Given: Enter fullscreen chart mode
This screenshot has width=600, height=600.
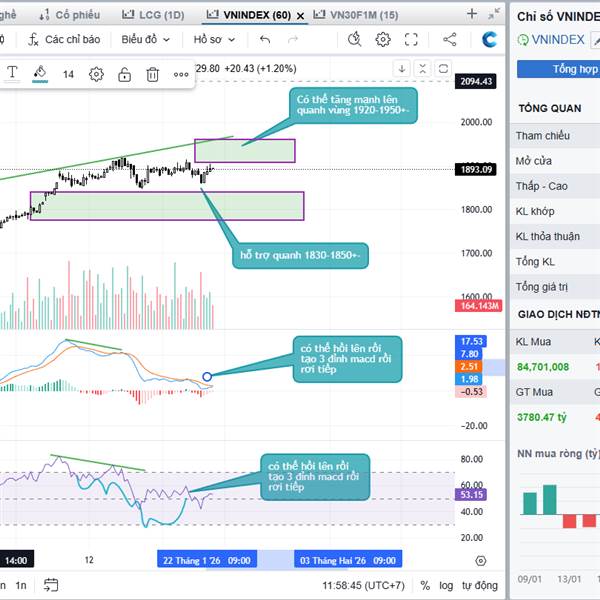Looking at the screenshot, I should (411, 39).
